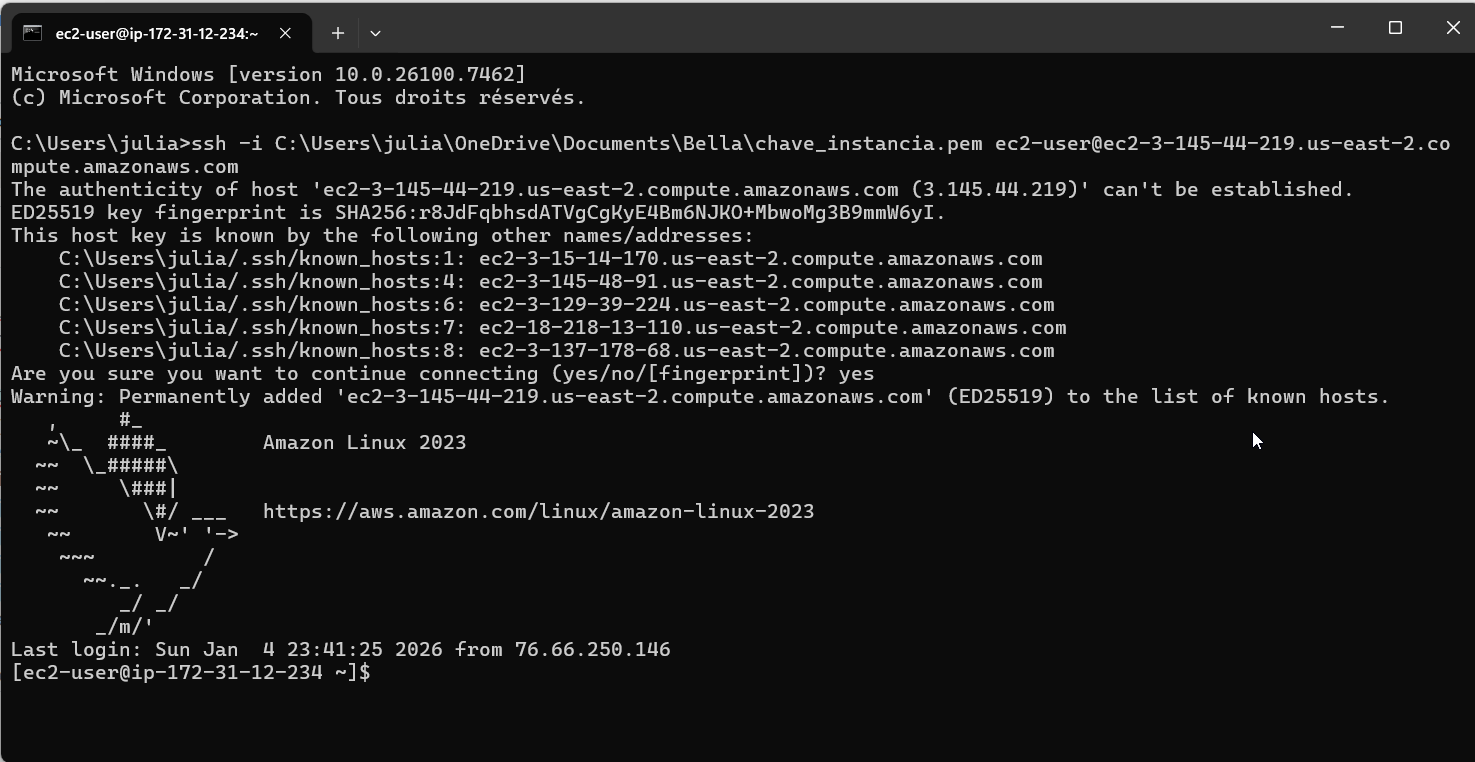Screen dimensions: 1475x762
Task: Open a new terminal tab with plus
Action: tap(338, 33)
